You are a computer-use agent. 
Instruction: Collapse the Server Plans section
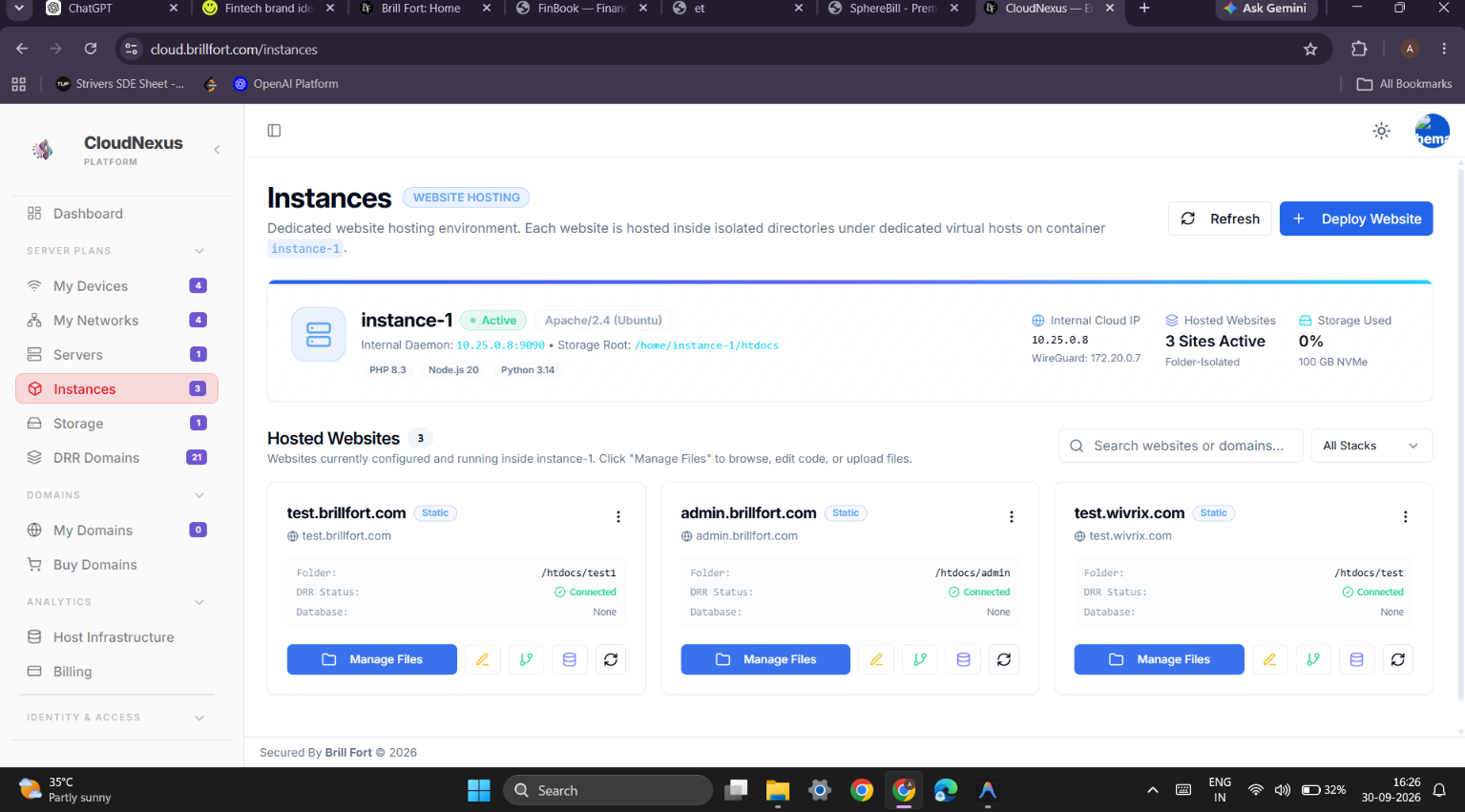pos(199,251)
